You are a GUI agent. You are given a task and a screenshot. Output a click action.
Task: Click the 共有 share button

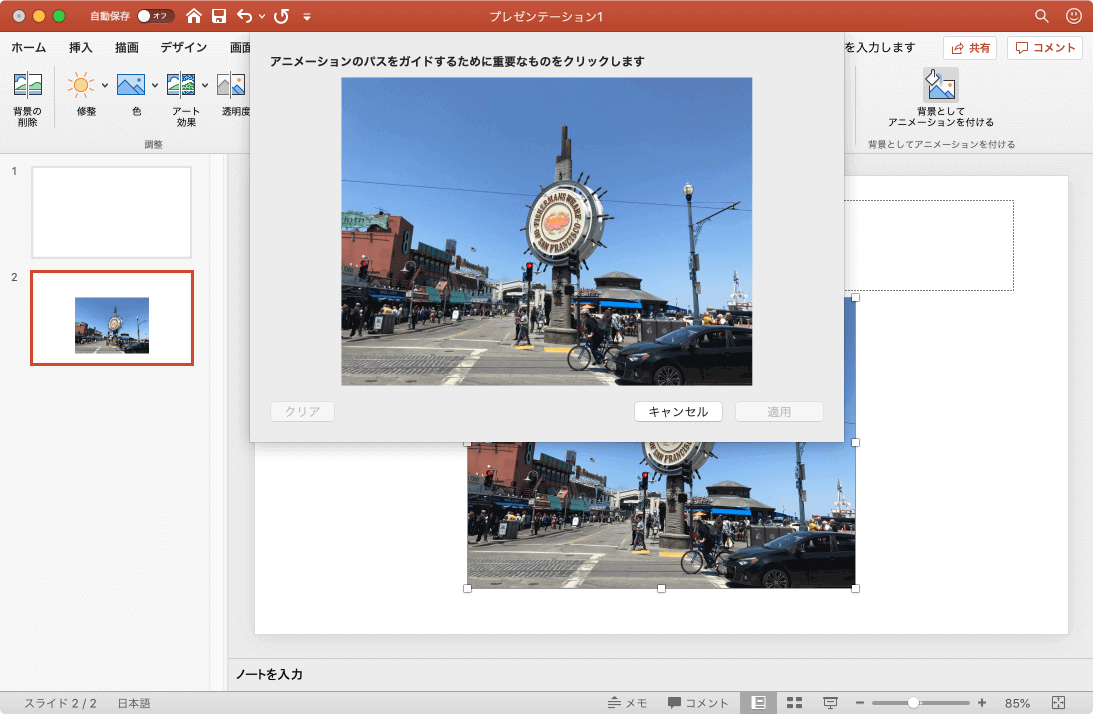(970, 48)
